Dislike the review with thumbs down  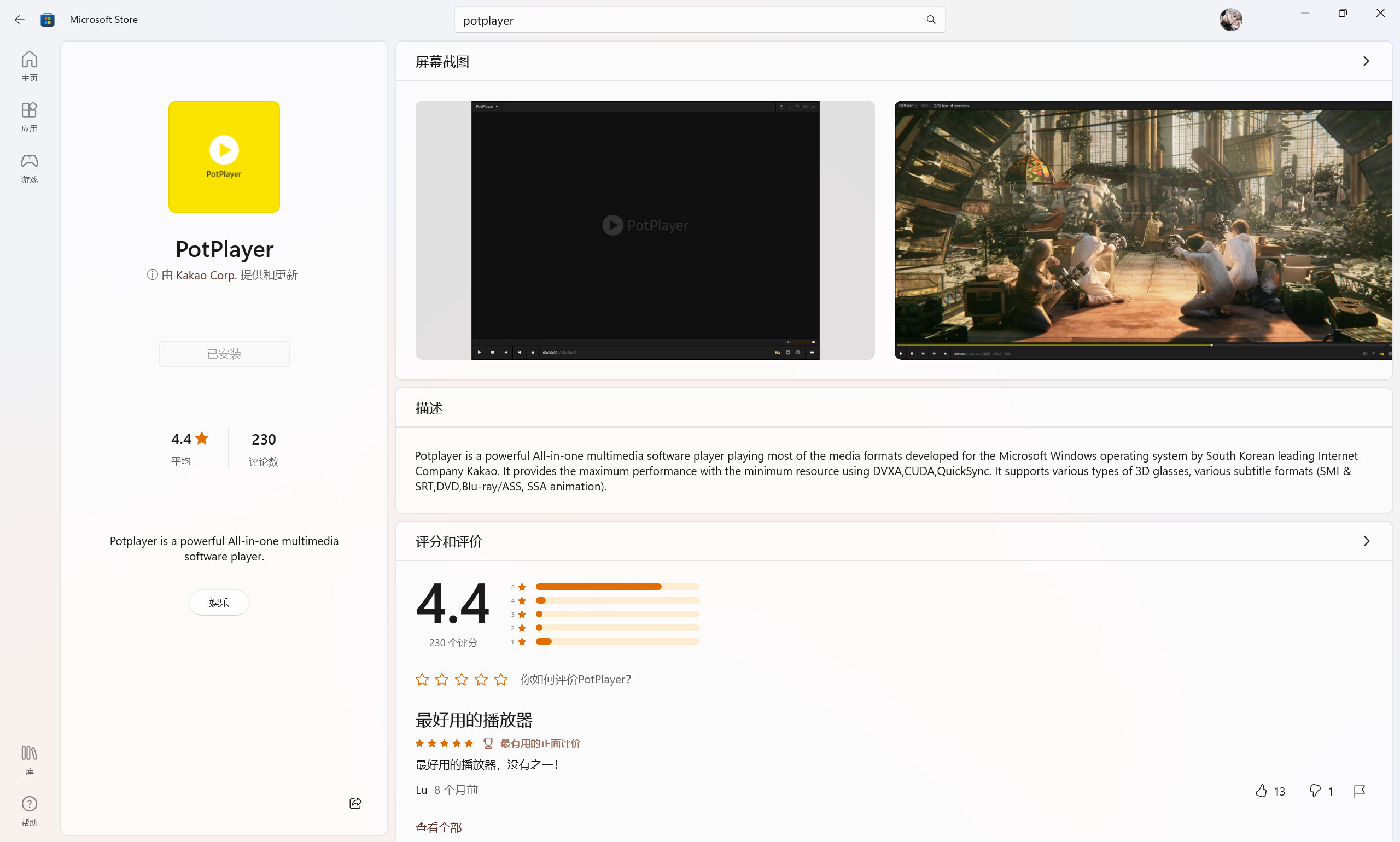1315,791
